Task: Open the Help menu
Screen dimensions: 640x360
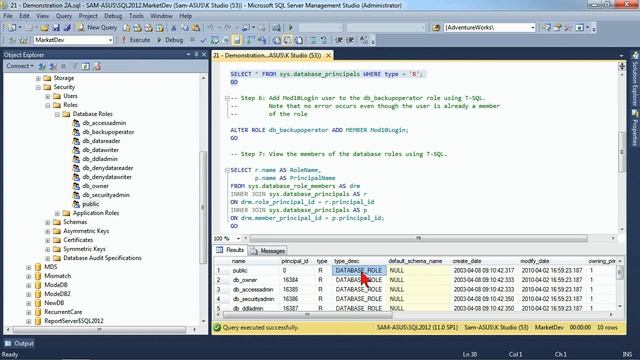Action: [x=185, y=16]
